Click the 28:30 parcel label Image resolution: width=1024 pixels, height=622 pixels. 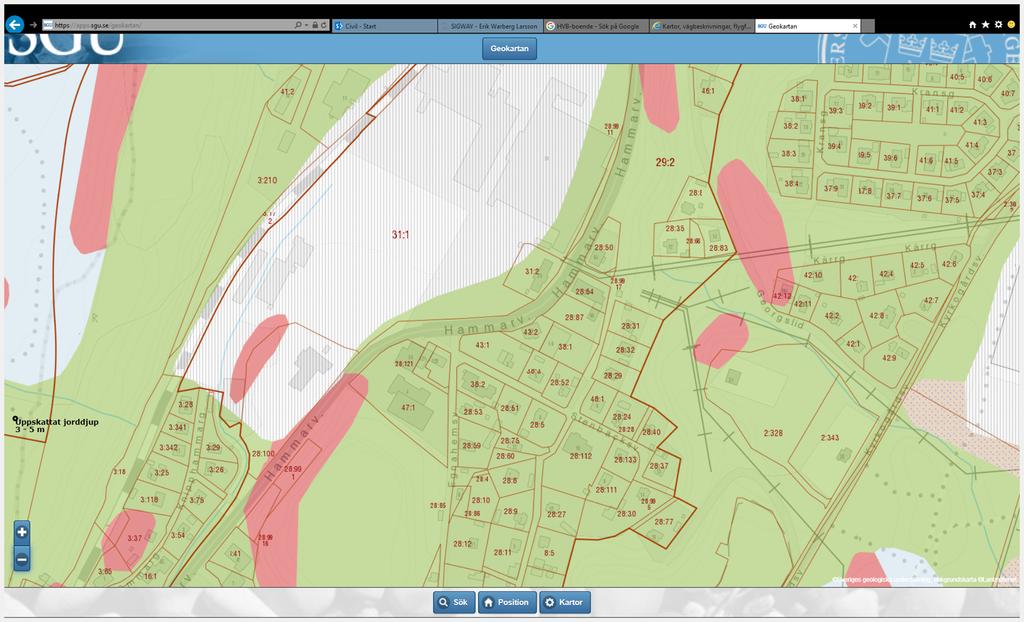click(x=626, y=514)
